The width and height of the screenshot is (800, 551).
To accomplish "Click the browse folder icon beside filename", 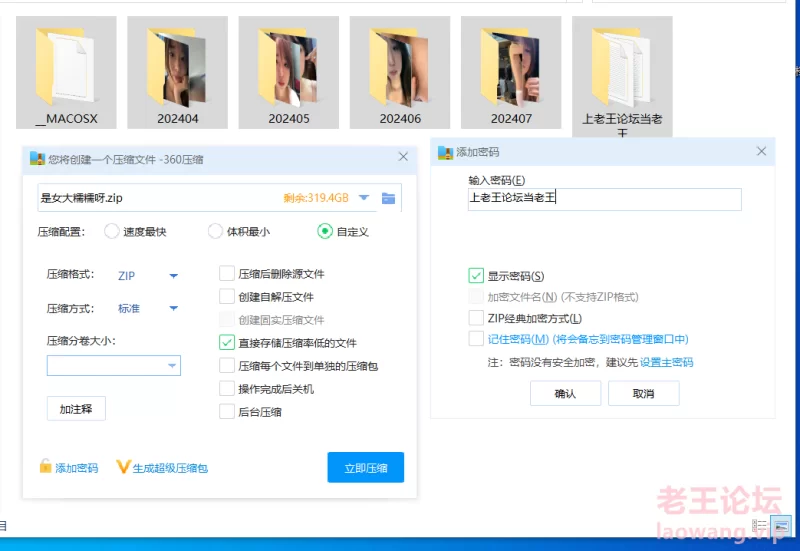I will 388,198.
